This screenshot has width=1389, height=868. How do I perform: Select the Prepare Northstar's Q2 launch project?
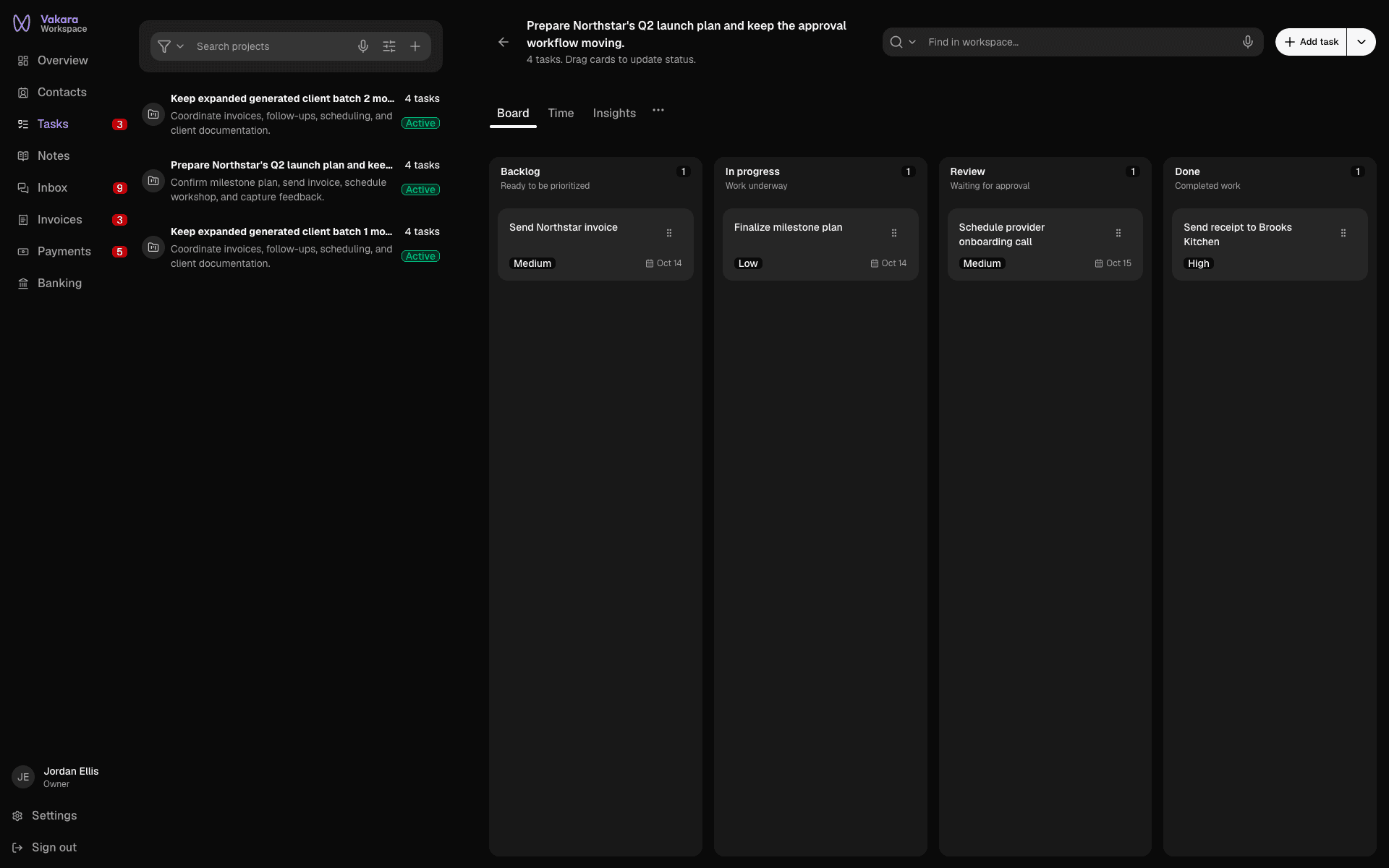point(291,181)
